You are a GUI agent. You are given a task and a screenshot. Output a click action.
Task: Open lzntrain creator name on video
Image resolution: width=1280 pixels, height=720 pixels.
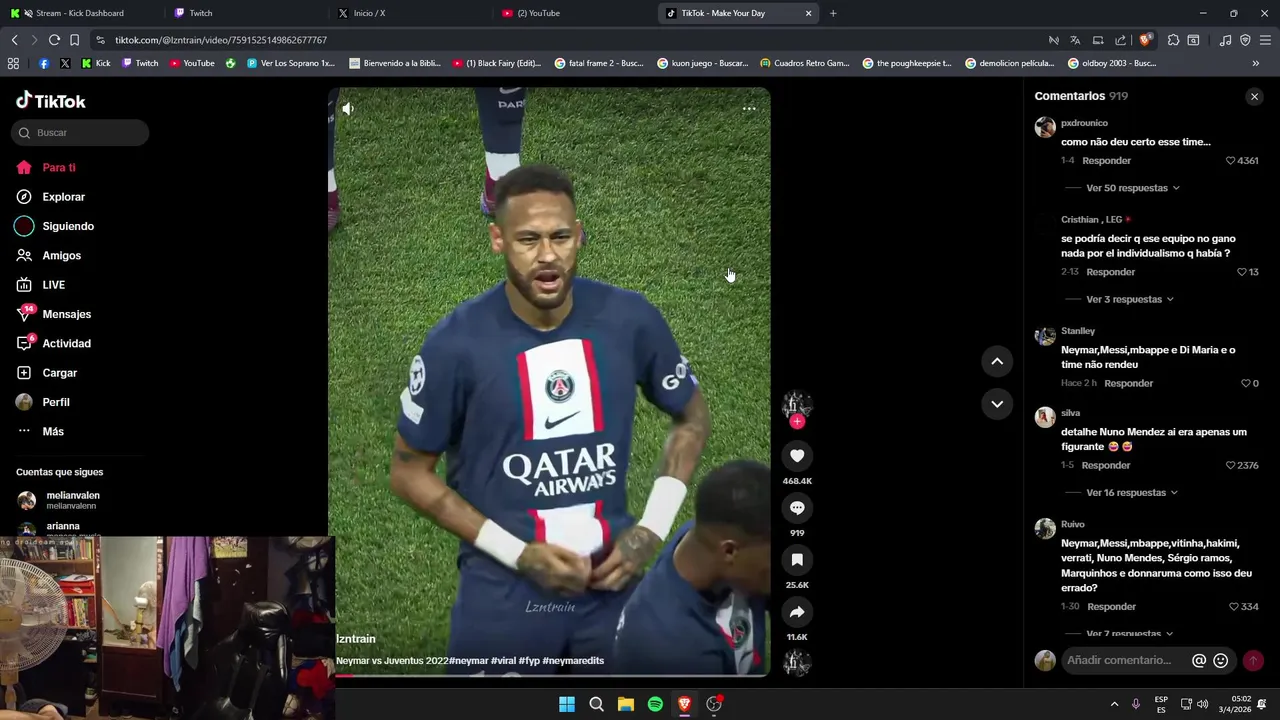coord(356,639)
